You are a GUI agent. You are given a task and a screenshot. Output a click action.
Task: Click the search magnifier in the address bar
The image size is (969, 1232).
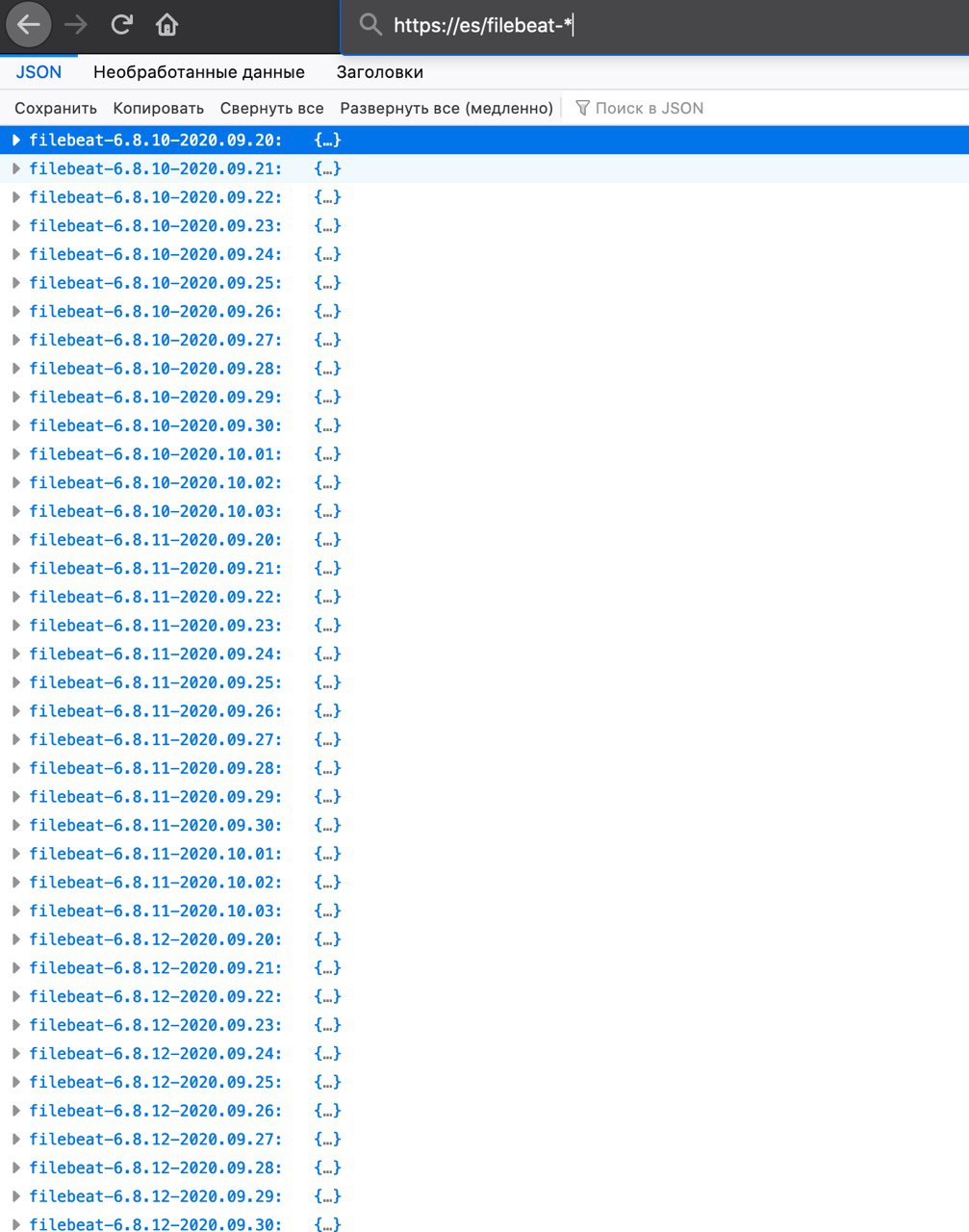pyautogui.click(x=370, y=25)
